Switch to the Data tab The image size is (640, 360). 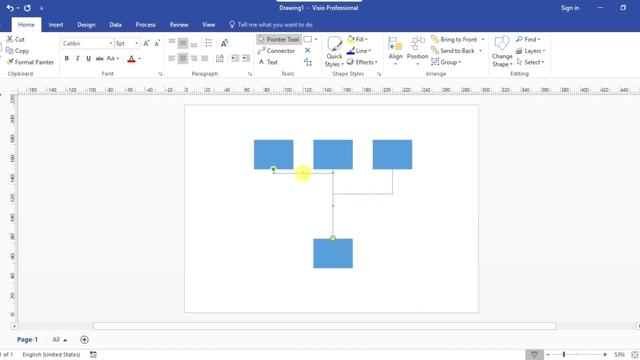pos(116,24)
